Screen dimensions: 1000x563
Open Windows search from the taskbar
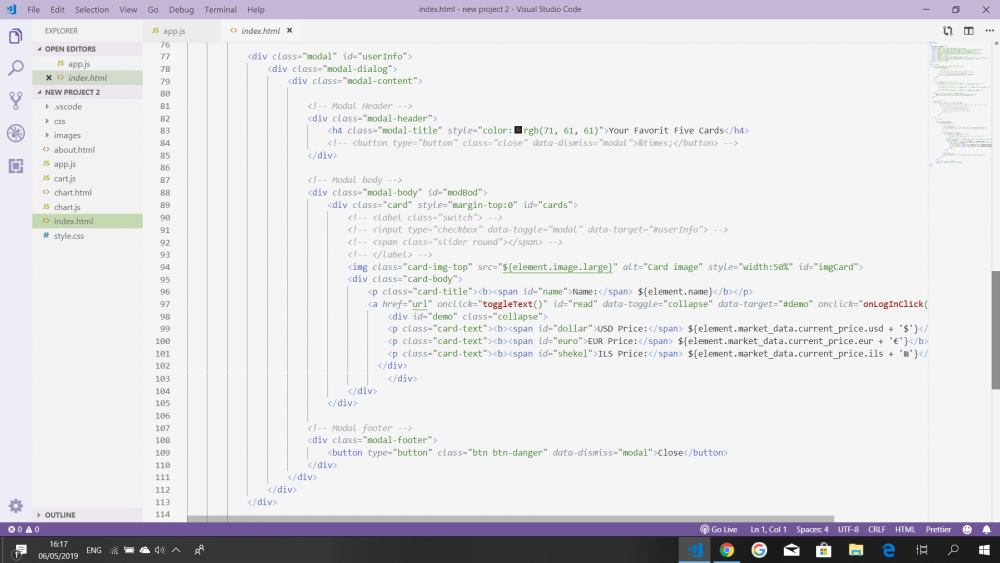coord(953,550)
